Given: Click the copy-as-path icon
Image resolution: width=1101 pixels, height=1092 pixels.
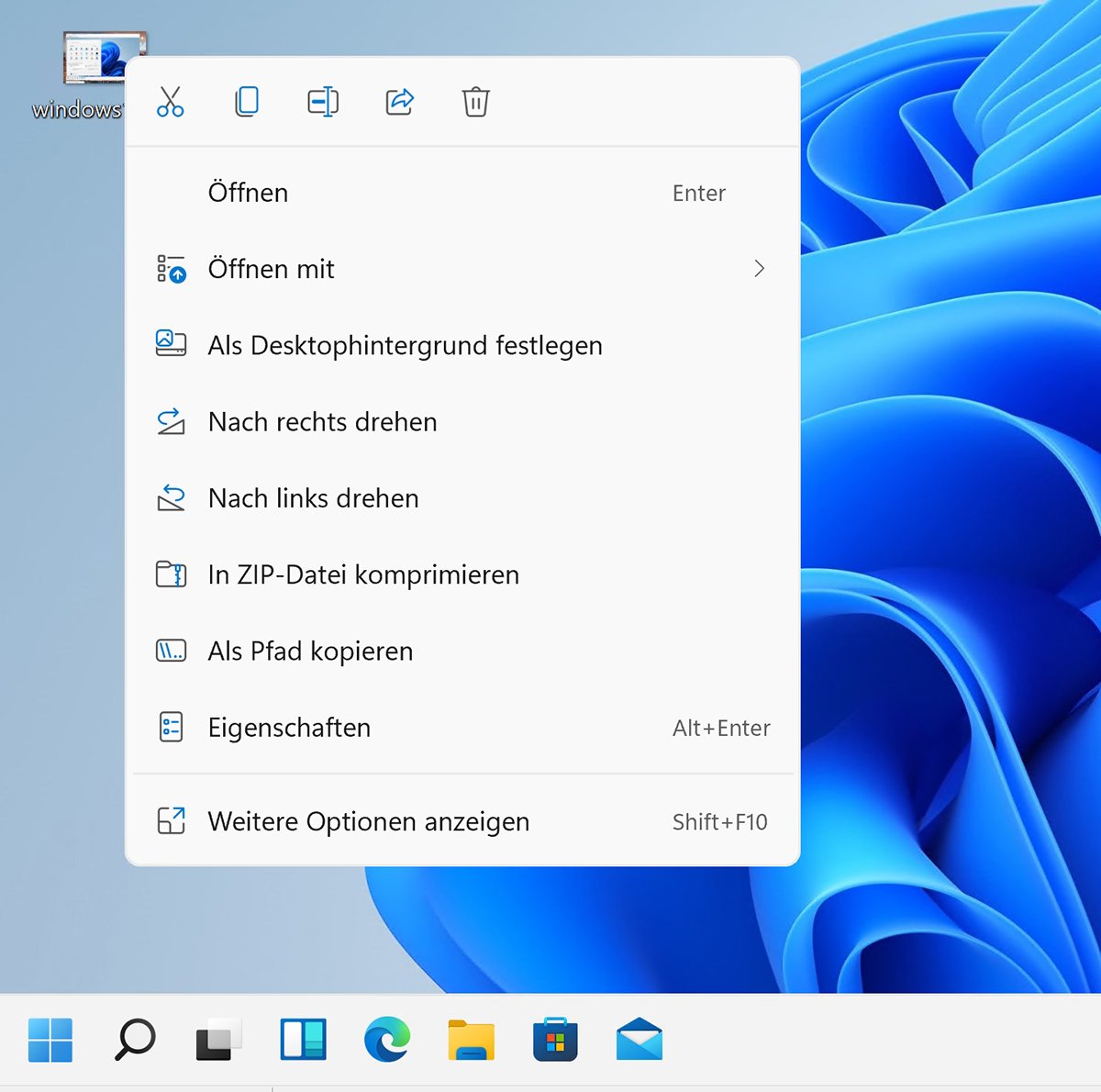Looking at the screenshot, I should (x=171, y=651).
